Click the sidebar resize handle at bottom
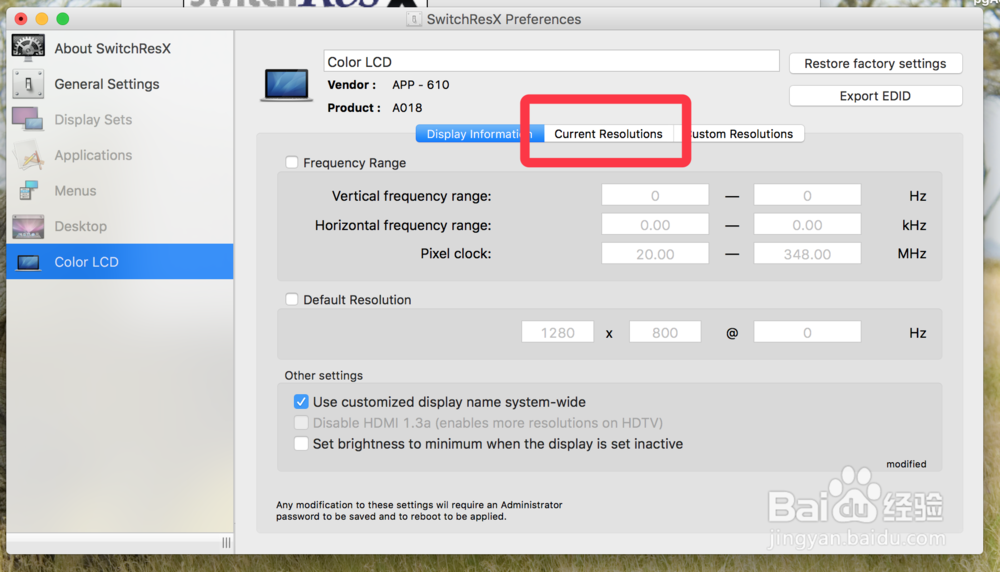Viewport: 1000px width, 572px height. click(226, 543)
